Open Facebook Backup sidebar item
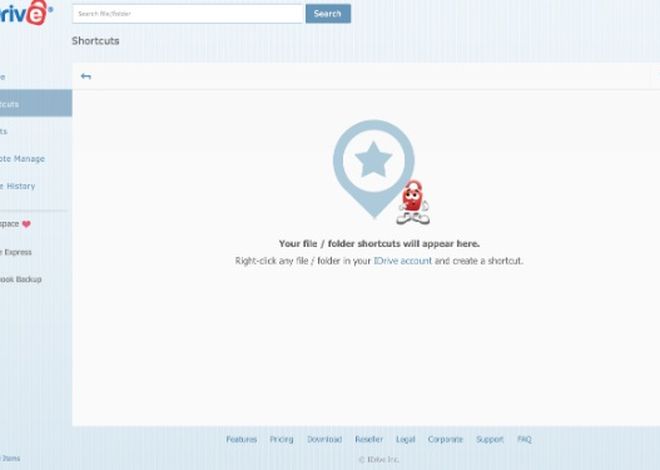Viewport: 660px width, 470px height. point(21,279)
